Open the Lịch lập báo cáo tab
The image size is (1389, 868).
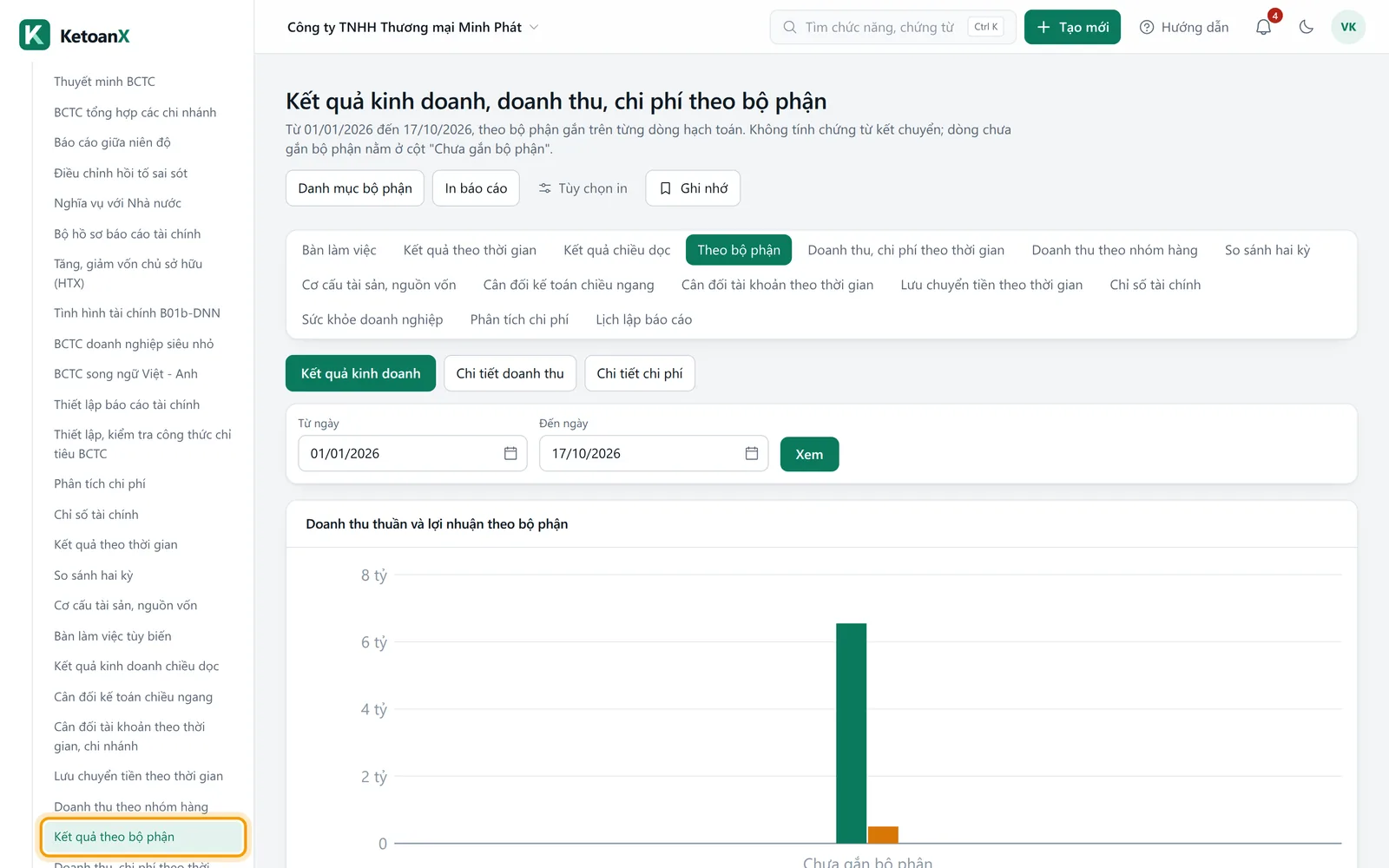click(644, 319)
